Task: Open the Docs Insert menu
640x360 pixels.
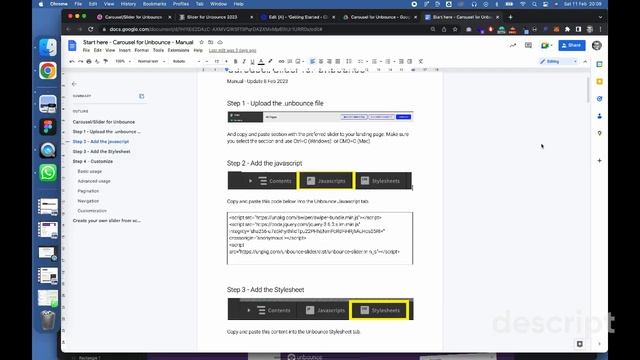Action: (x=124, y=50)
